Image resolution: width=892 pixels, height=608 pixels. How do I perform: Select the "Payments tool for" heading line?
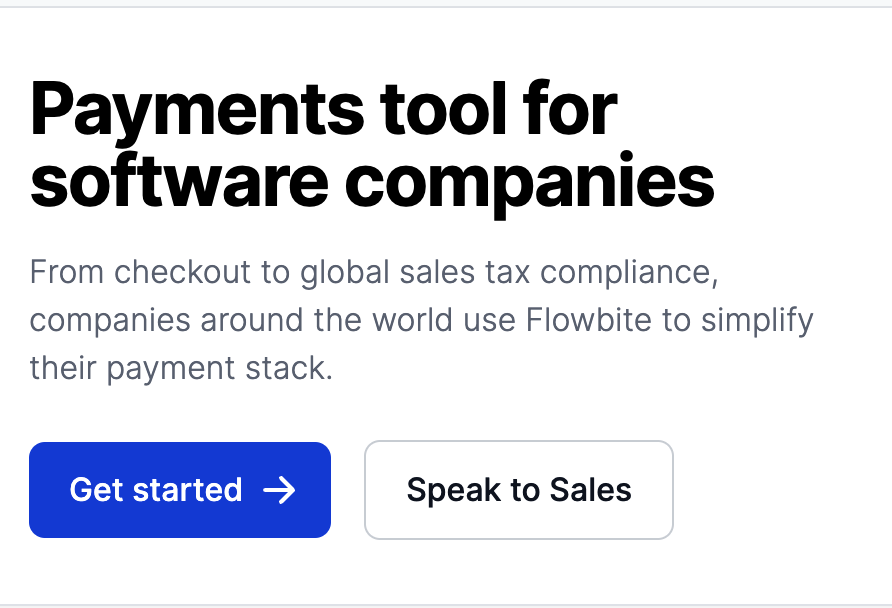click(x=324, y=110)
